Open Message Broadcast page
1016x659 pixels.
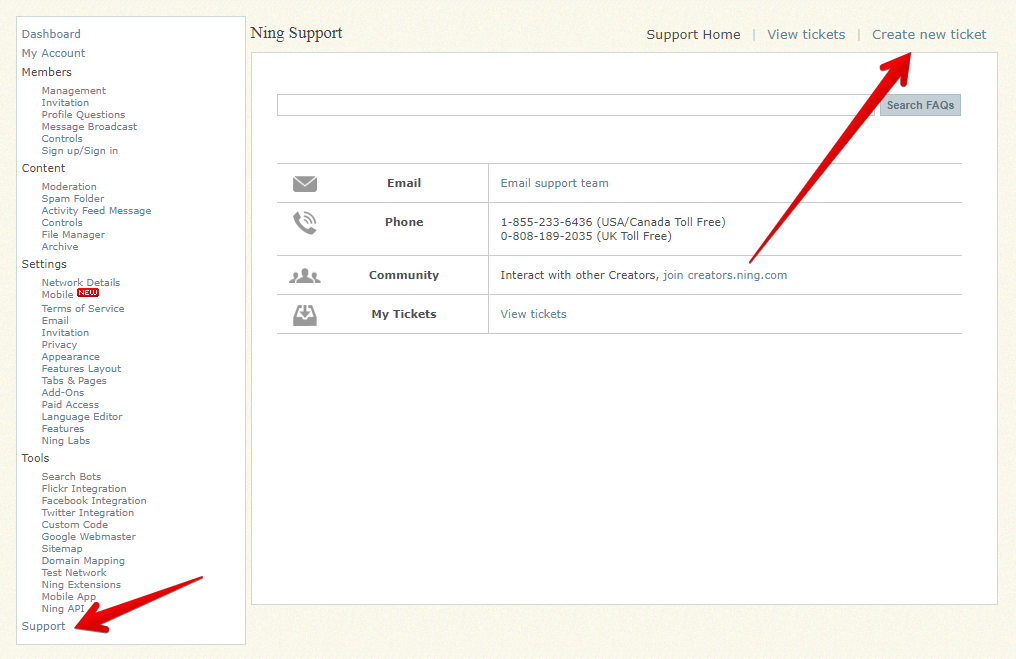[x=89, y=127]
